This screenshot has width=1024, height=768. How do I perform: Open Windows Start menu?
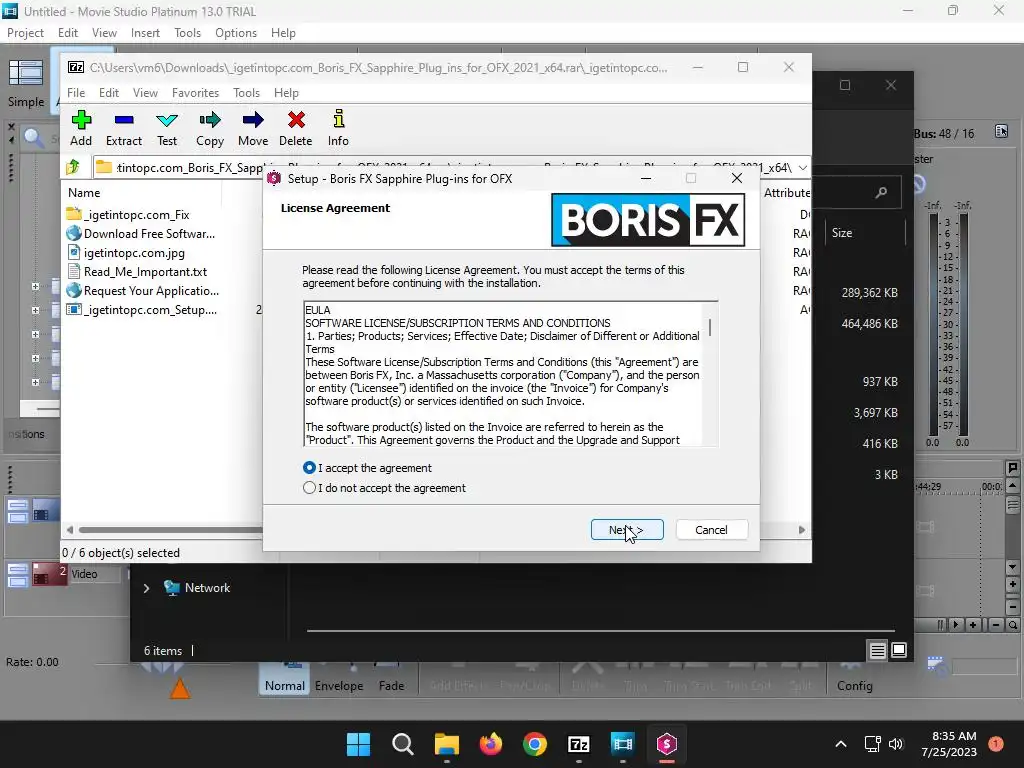pyautogui.click(x=359, y=744)
